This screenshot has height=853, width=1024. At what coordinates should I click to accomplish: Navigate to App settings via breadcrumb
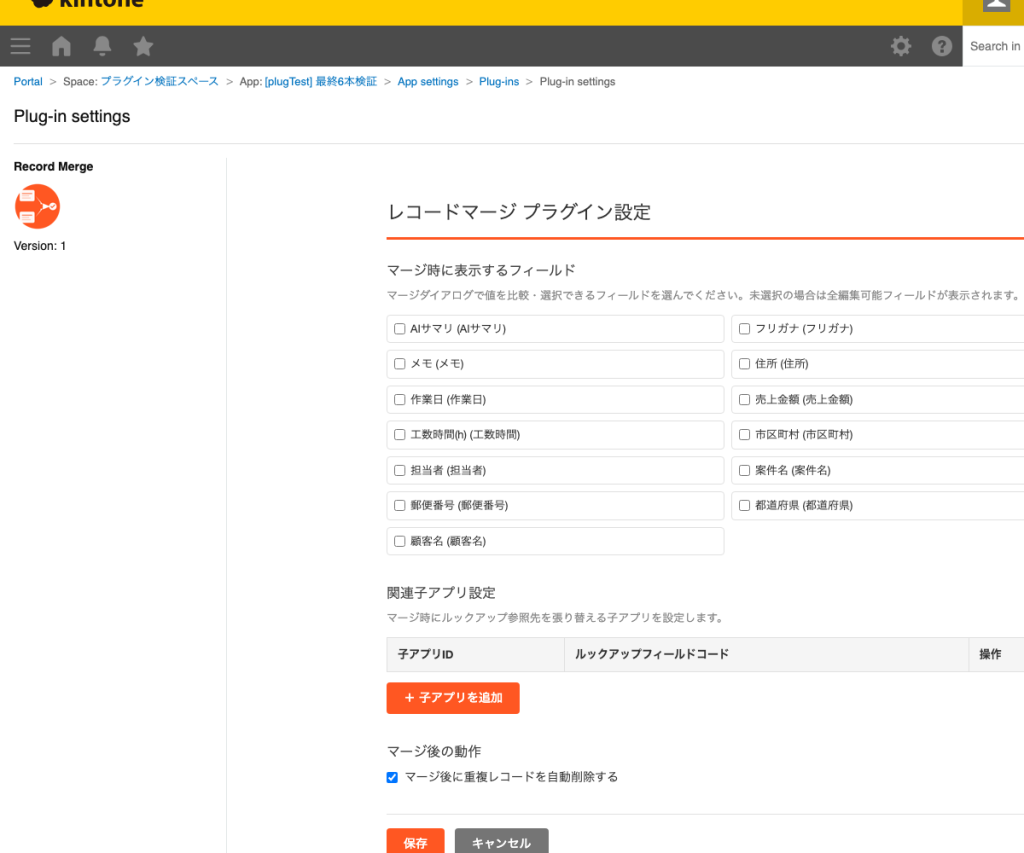[x=427, y=81]
